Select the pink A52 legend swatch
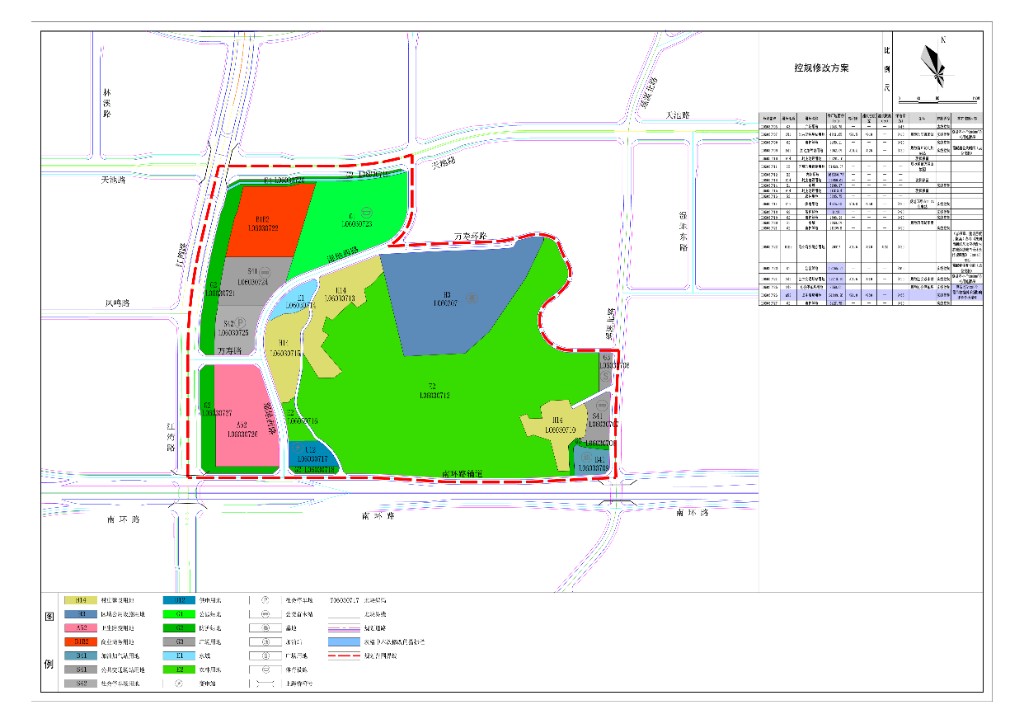The image size is (1024, 723). (83, 628)
